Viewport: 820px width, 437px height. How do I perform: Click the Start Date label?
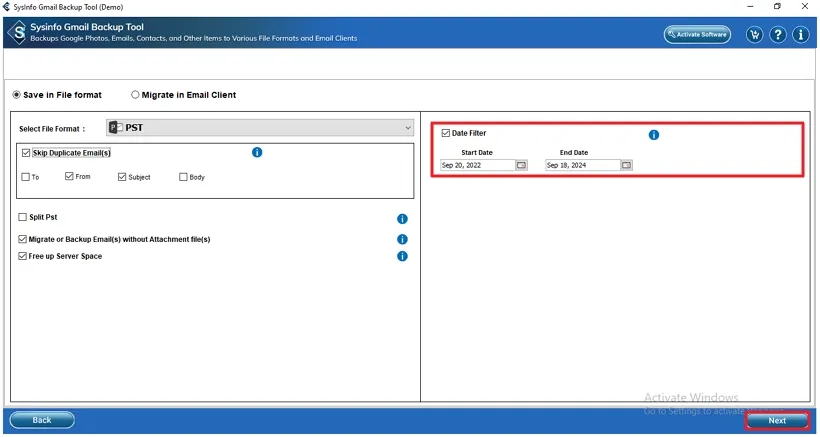click(x=477, y=153)
